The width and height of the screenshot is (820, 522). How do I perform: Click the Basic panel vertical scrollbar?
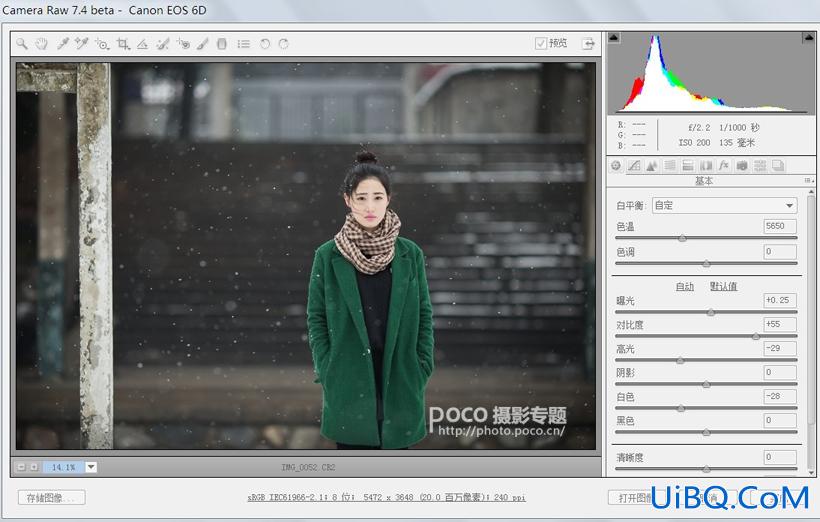tap(811, 332)
